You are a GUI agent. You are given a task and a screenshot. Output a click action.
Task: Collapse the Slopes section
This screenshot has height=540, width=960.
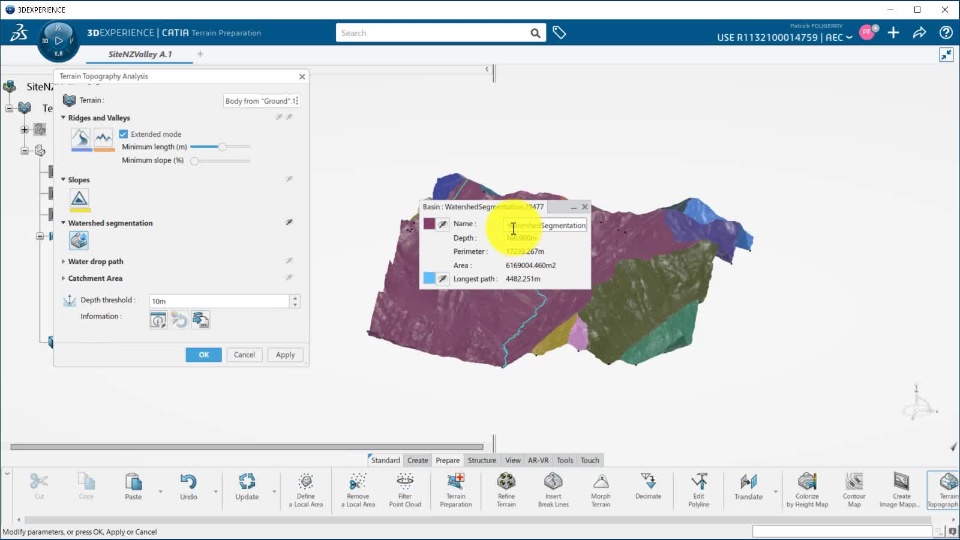coord(63,179)
